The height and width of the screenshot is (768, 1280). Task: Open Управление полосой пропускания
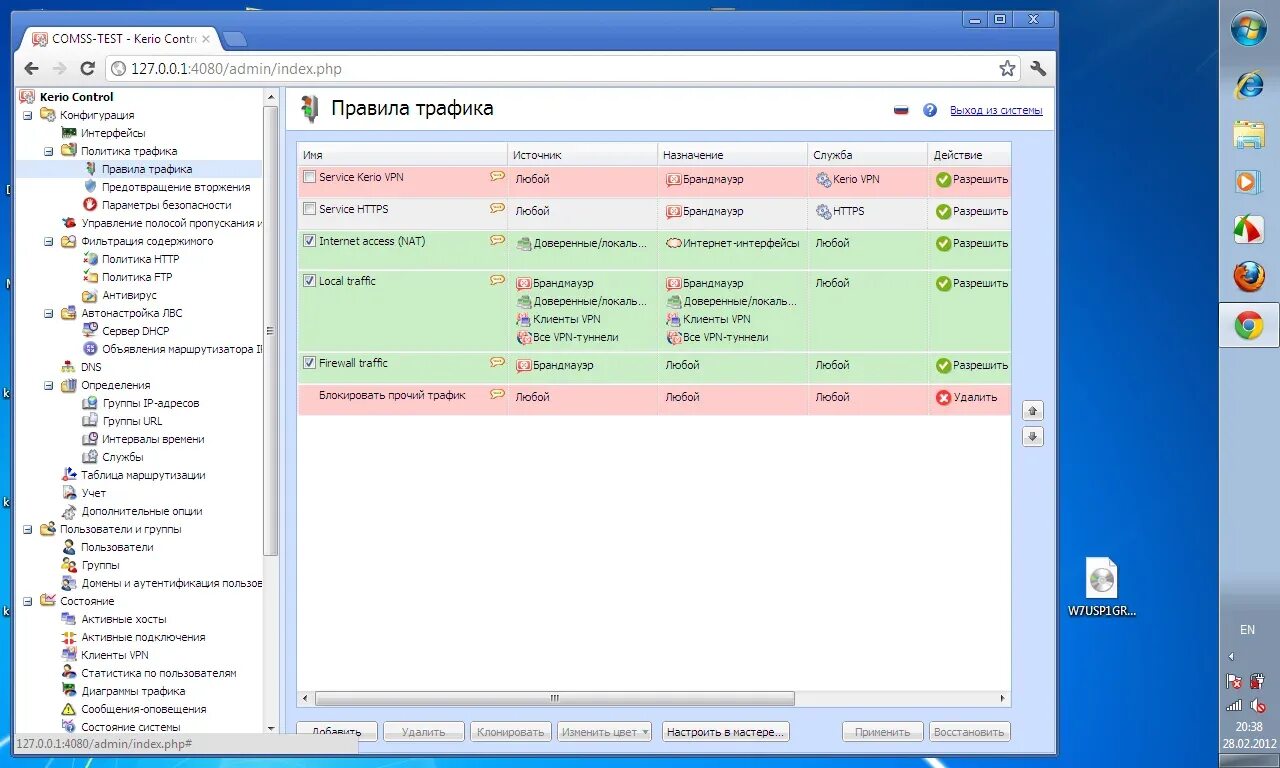coord(171,223)
